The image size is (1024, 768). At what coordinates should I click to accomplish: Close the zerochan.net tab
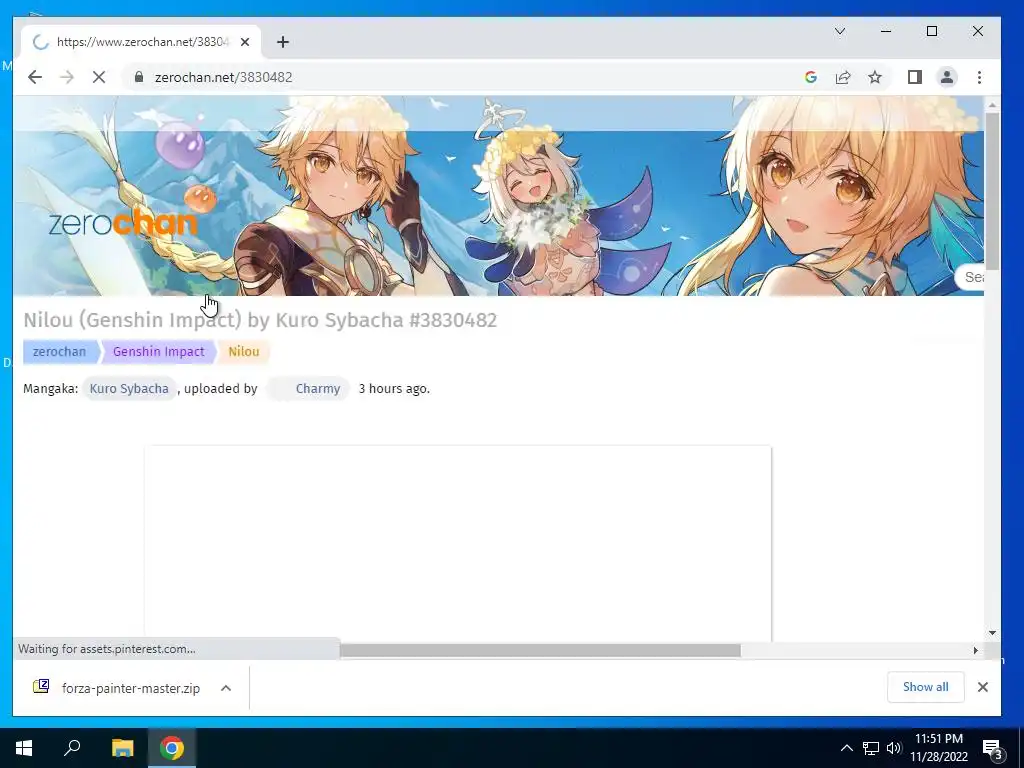245,42
